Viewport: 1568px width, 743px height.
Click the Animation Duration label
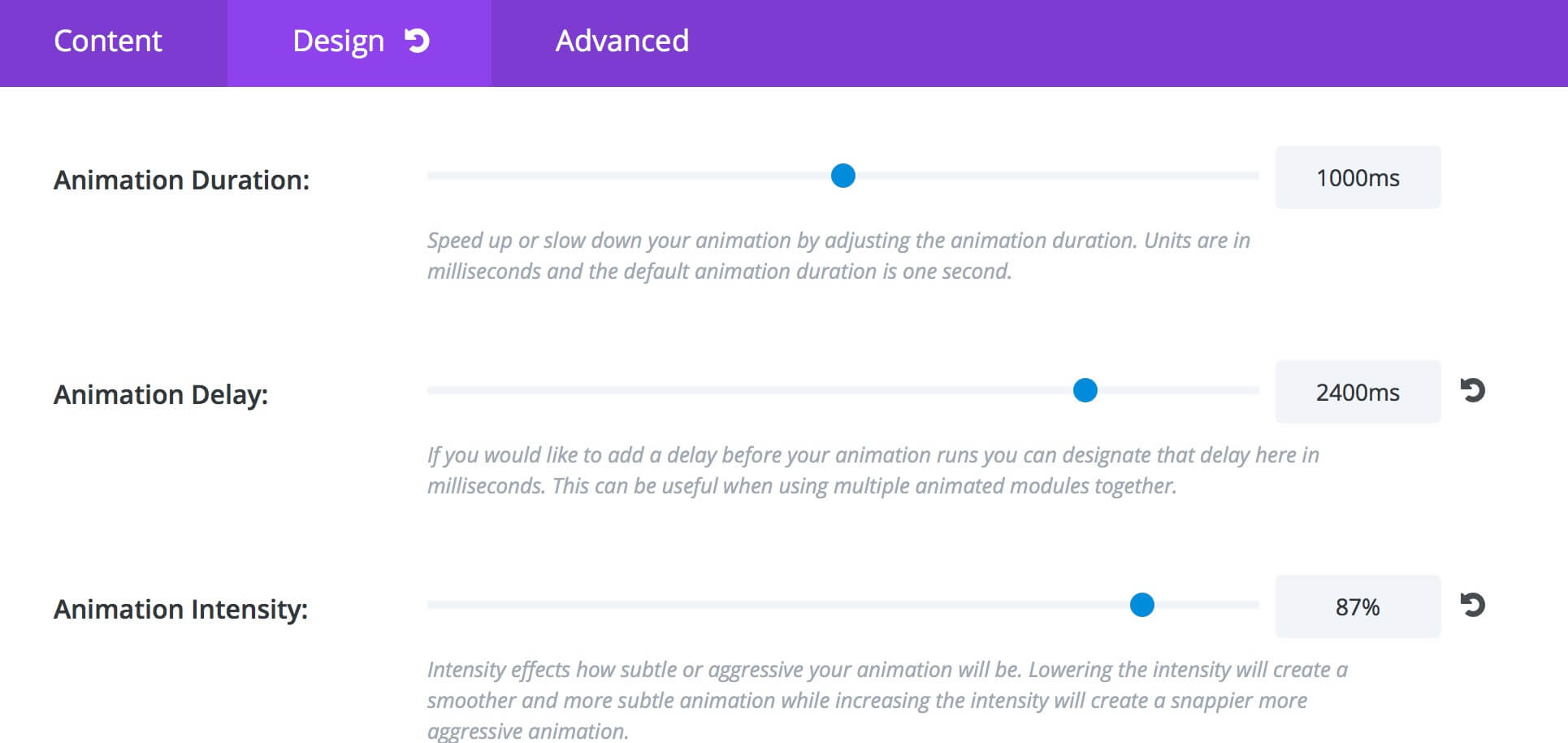(x=181, y=180)
